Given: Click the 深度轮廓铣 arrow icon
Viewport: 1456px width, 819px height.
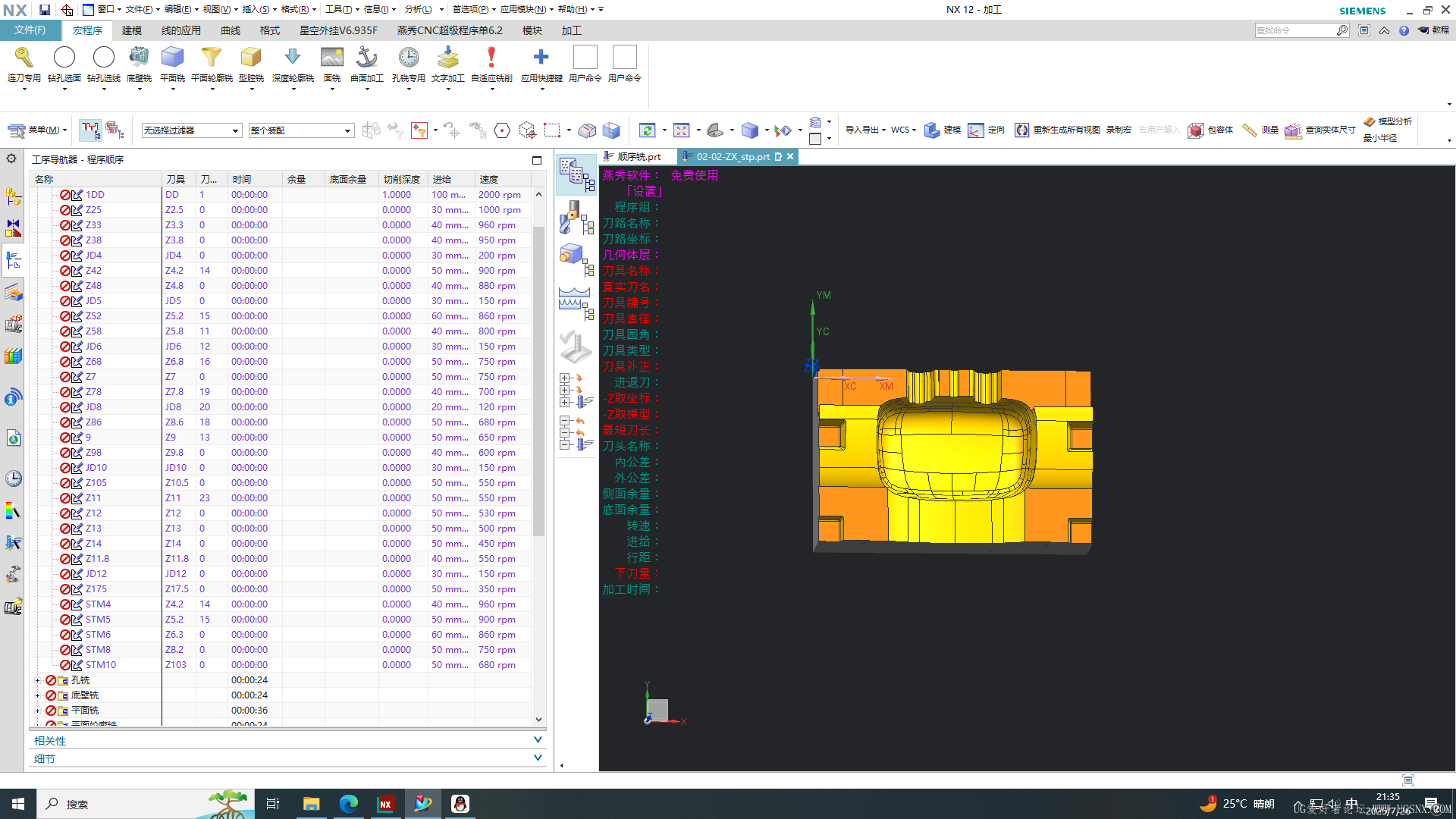Looking at the screenshot, I should coord(293,57).
